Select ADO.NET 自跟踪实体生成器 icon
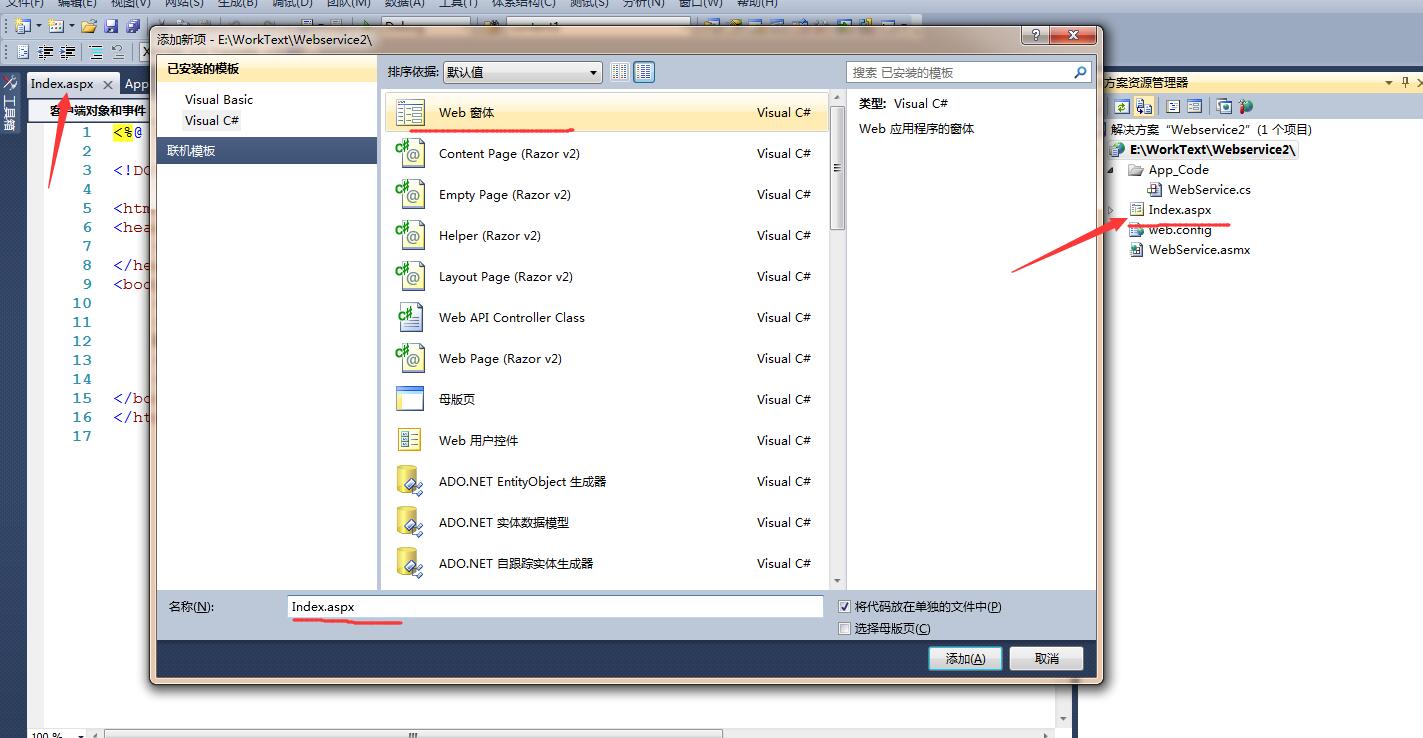 [410, 564]
